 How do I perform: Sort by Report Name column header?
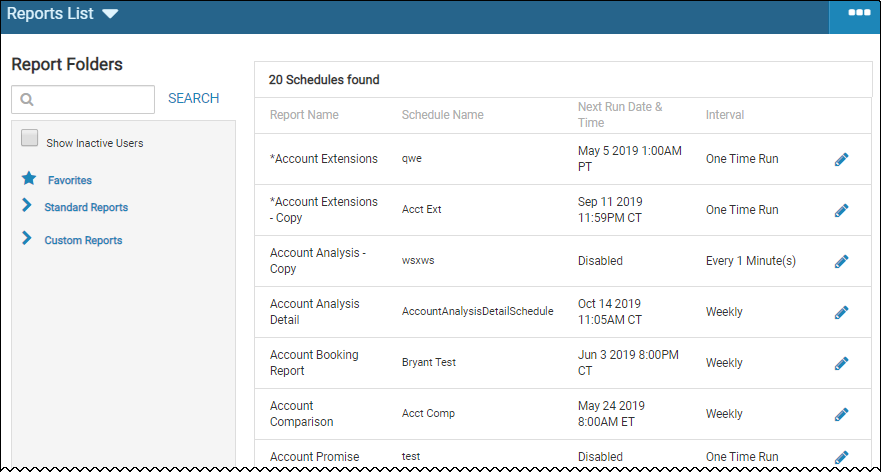point(304,115)
